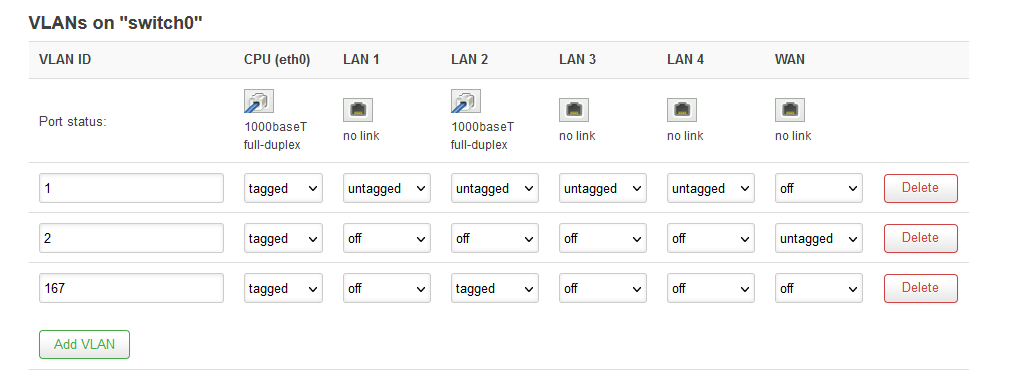The height and width of the screenshot is (370, 1033).
Task: Open VLAN 2 LAN 3 off dropdown
Action: tap(603, 238)
